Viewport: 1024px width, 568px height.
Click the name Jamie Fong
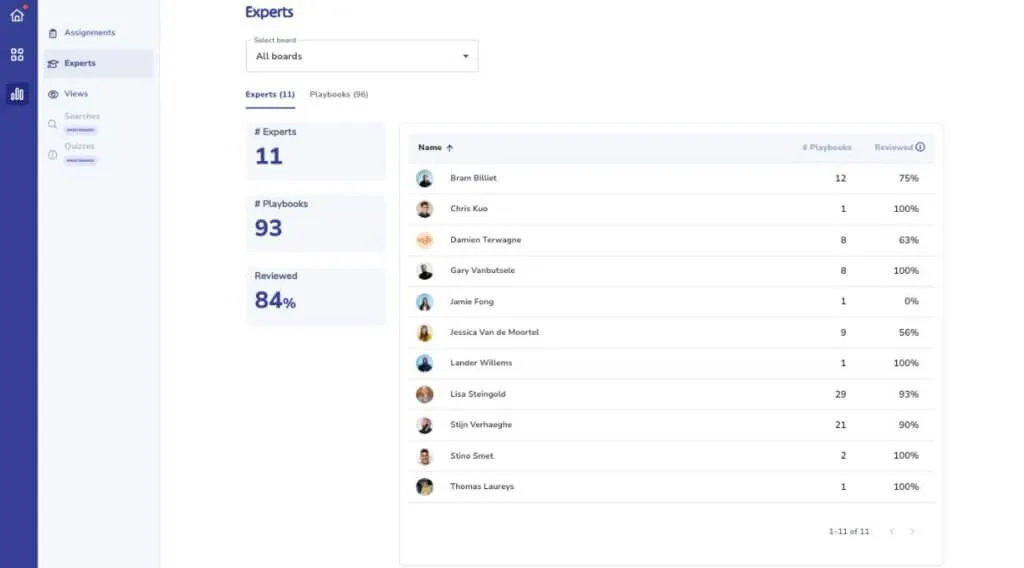(472, 302)
